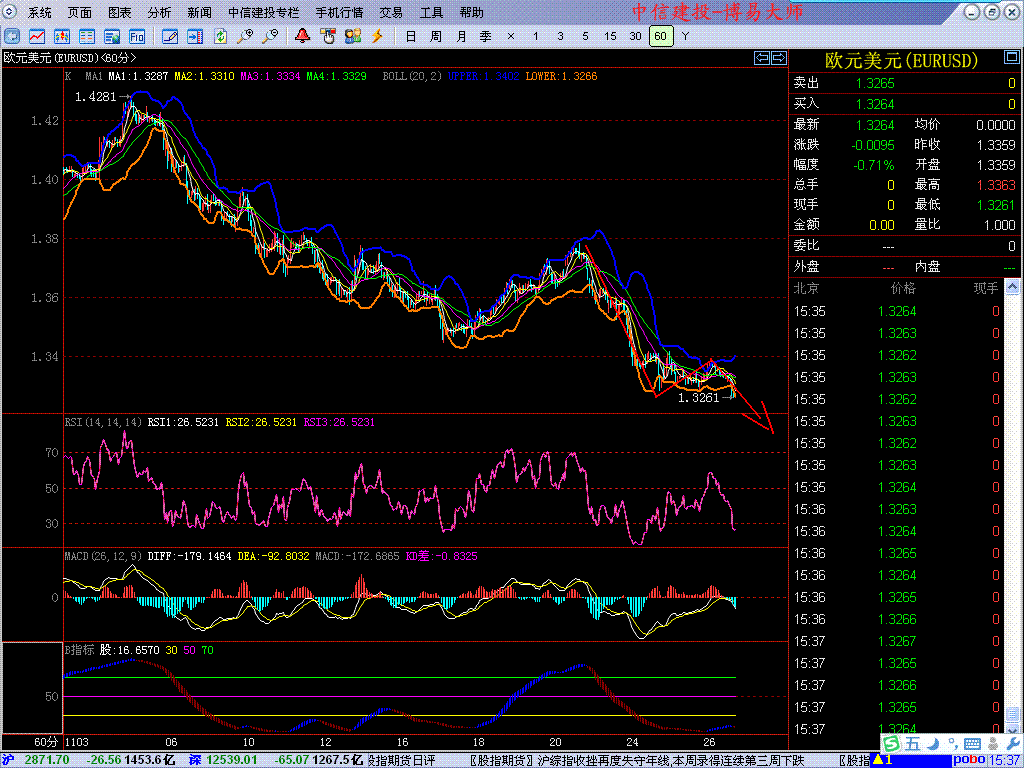Screen dimensions: 1024x768
Task: Select the 15-minute period button
Action: [x=610, y=37]
